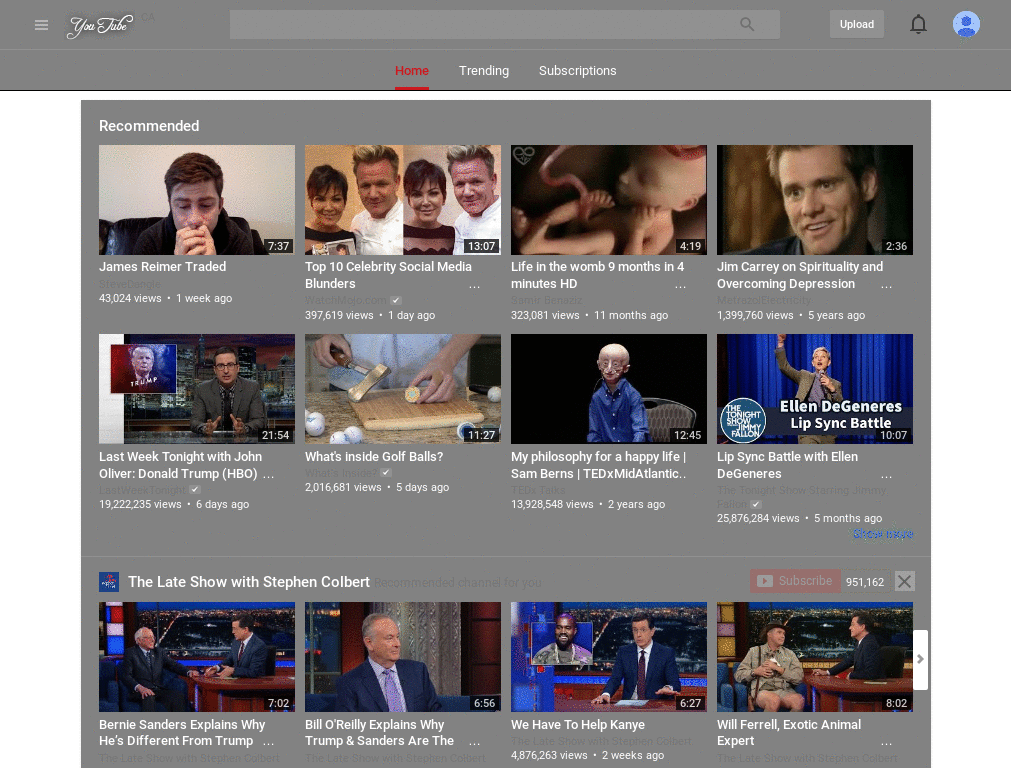Click the James Reimer Traded title
Viewport: 1024px width, 768px height.
[163, 266]
